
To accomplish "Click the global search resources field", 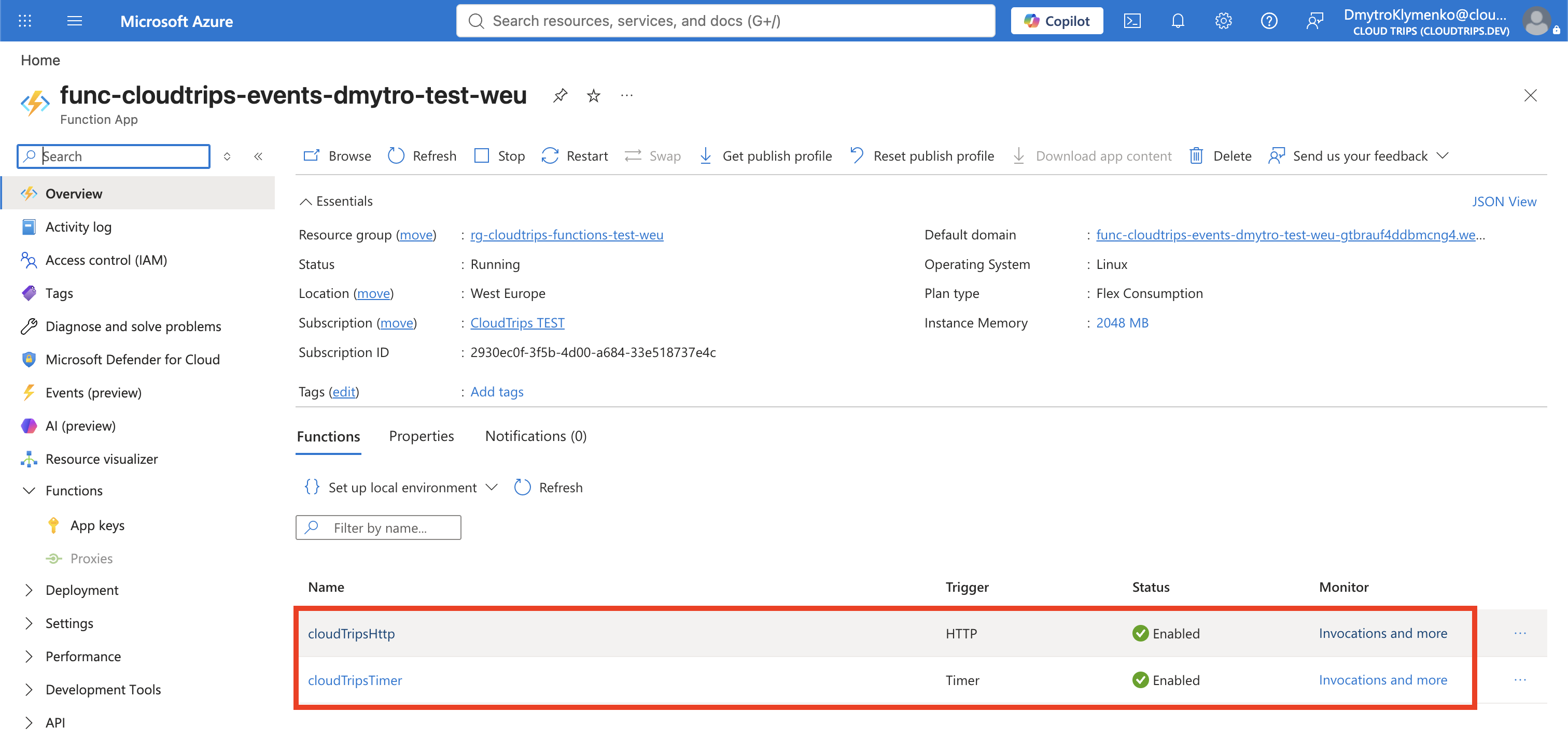I will point(725,21).
